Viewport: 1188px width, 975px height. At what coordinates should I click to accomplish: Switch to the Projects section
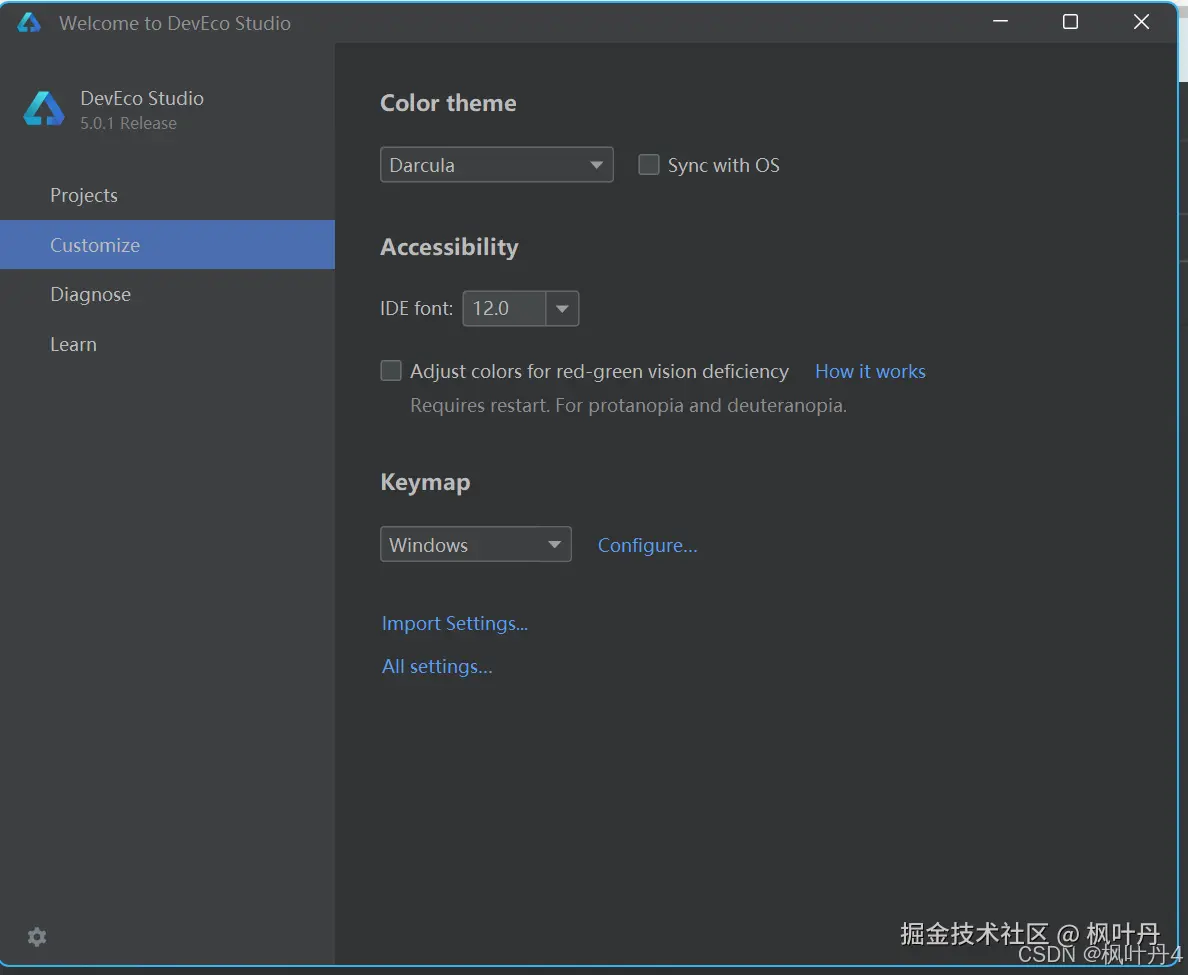click(167, 195)
